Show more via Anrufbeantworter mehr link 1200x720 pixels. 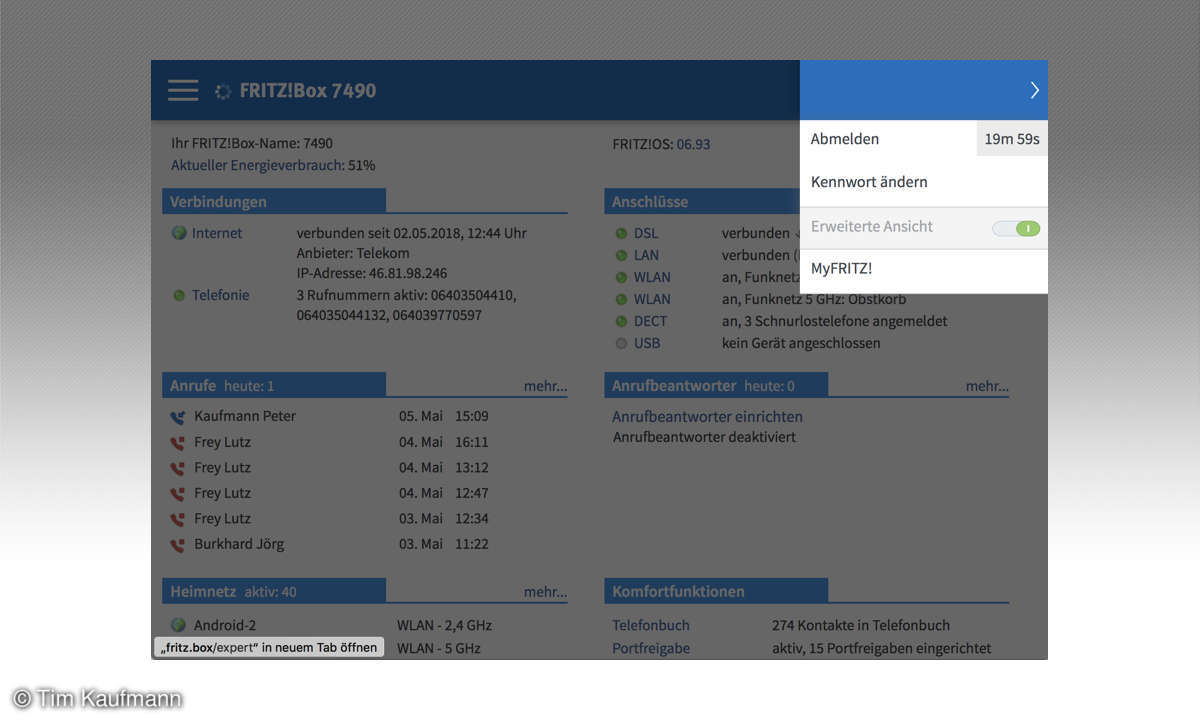click(987, 386)
